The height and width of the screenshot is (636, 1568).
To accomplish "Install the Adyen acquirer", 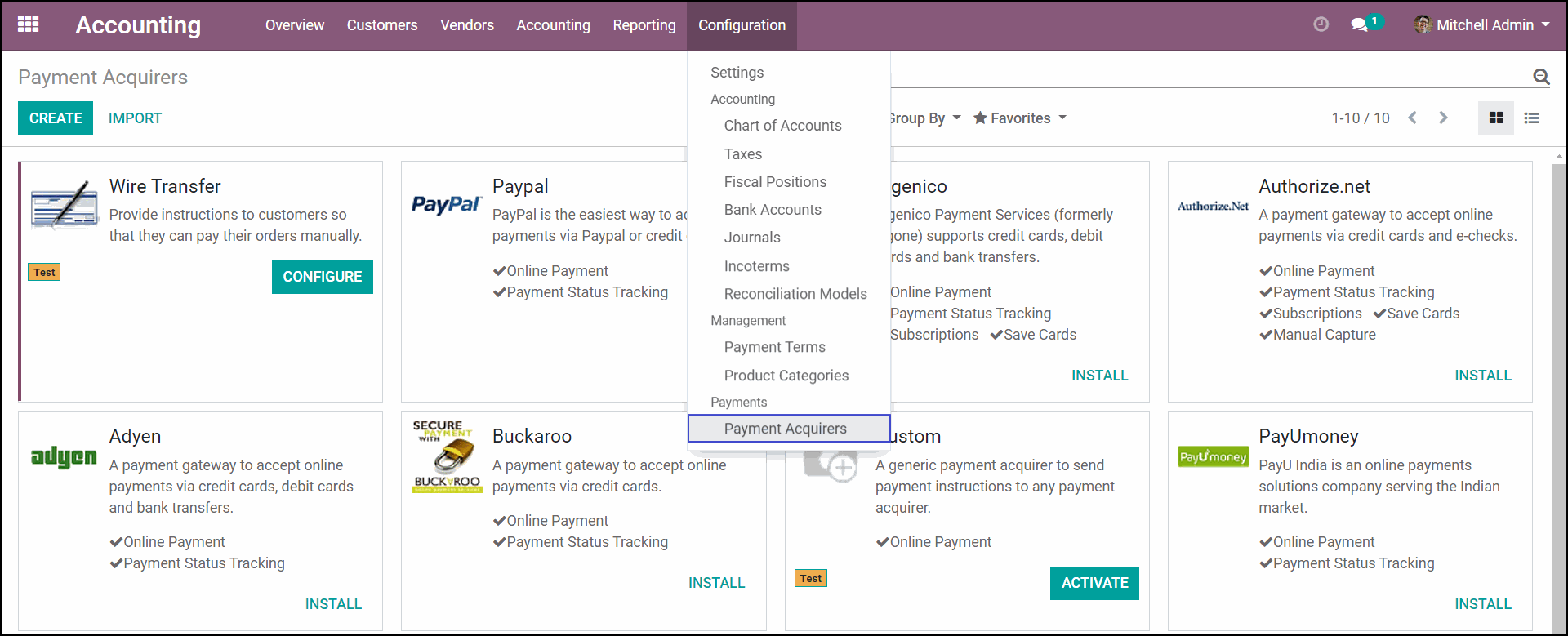I will [x=333, y=604].
